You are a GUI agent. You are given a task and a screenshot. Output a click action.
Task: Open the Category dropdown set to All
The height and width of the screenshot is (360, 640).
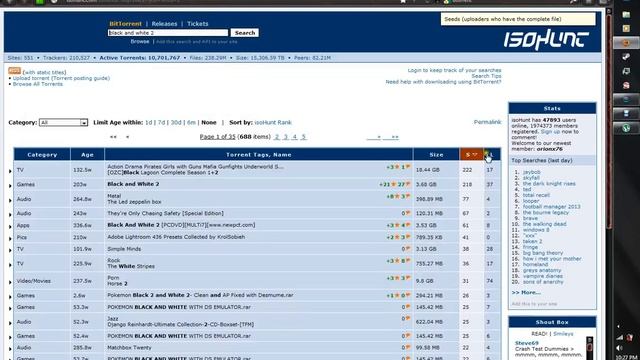click(63, 122)
